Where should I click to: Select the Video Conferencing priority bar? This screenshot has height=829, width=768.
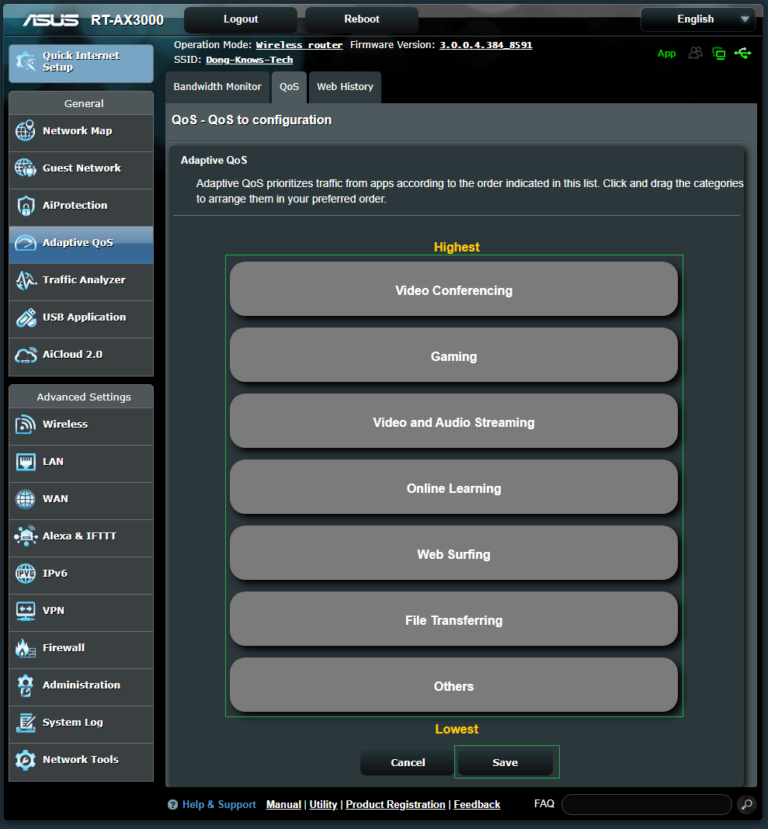453,290
